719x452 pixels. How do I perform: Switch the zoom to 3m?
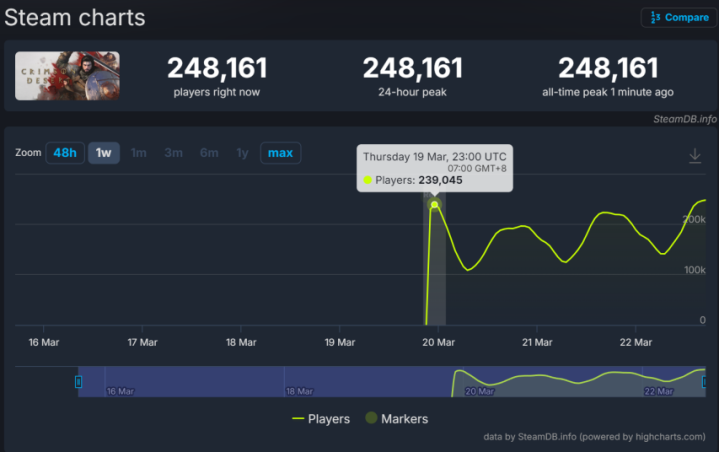point(173,153)
